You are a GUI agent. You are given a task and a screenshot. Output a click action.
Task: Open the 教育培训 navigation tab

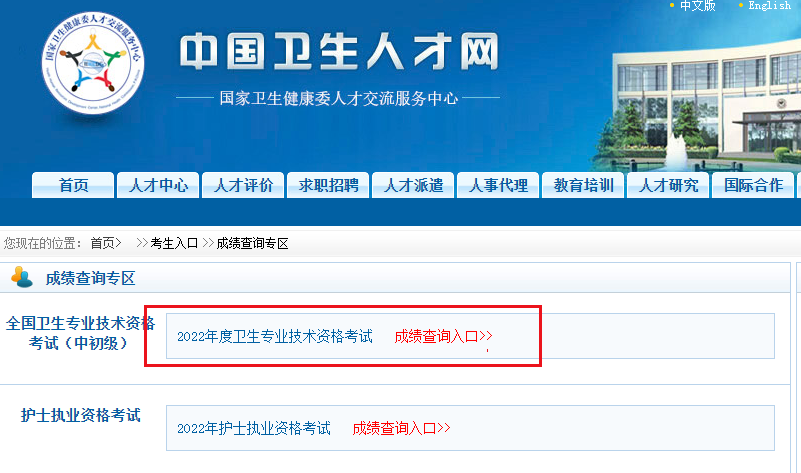click(x=583, y=185)
